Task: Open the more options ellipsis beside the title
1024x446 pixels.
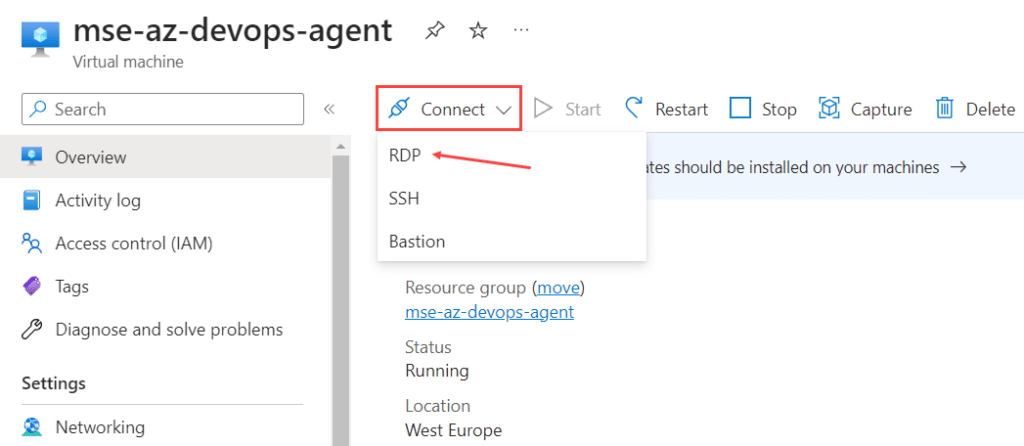Action: pos(521,30)
